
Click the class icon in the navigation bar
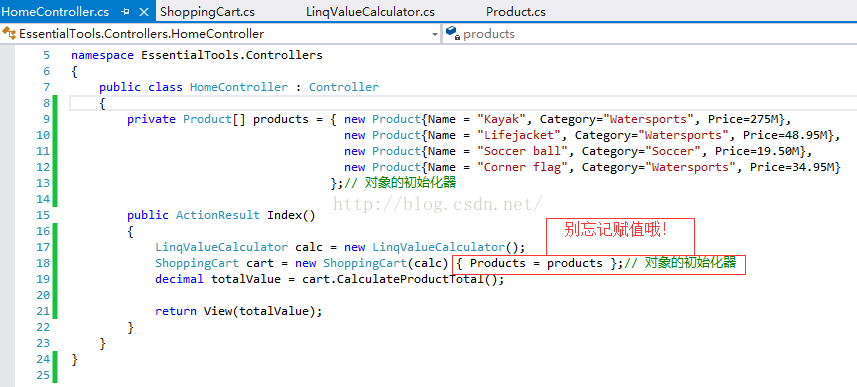pyautogui.click(x=9, y=34)
